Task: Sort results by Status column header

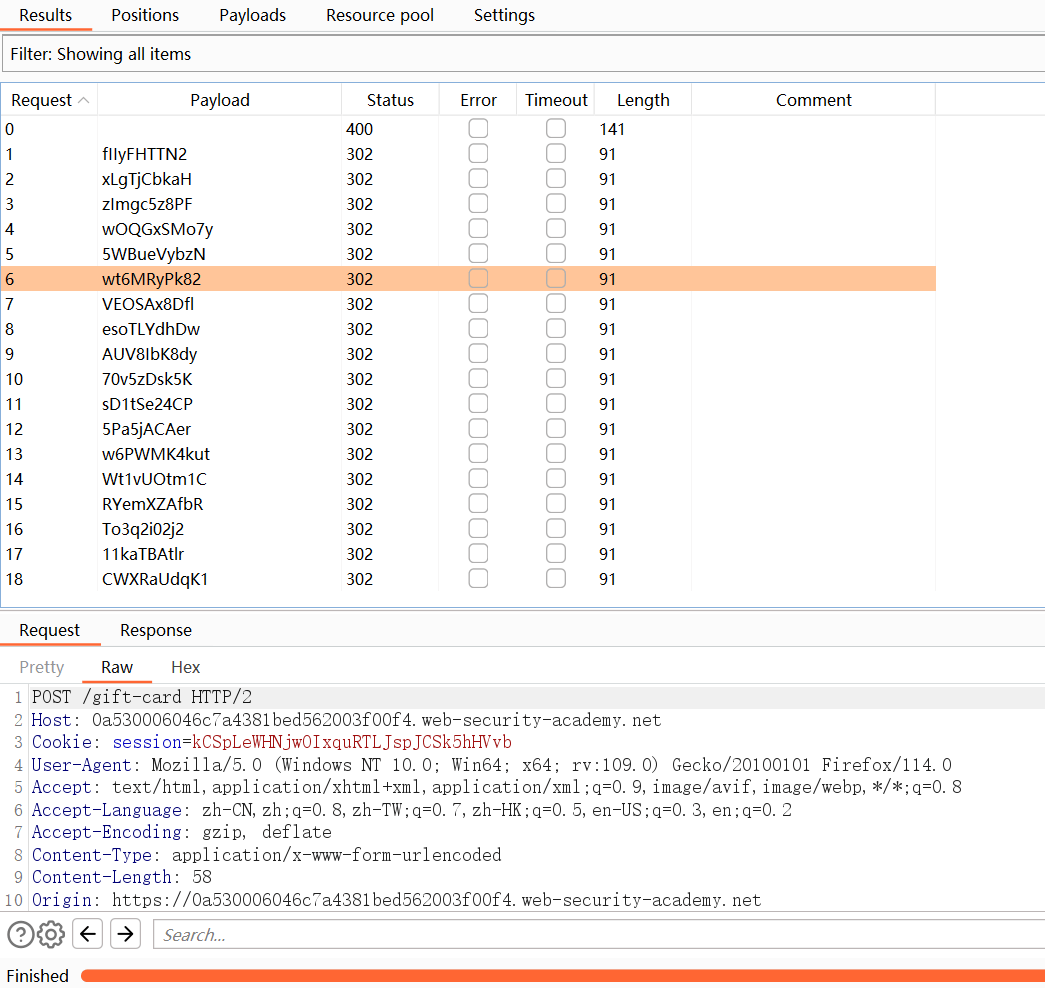Action: pos(390,100)
